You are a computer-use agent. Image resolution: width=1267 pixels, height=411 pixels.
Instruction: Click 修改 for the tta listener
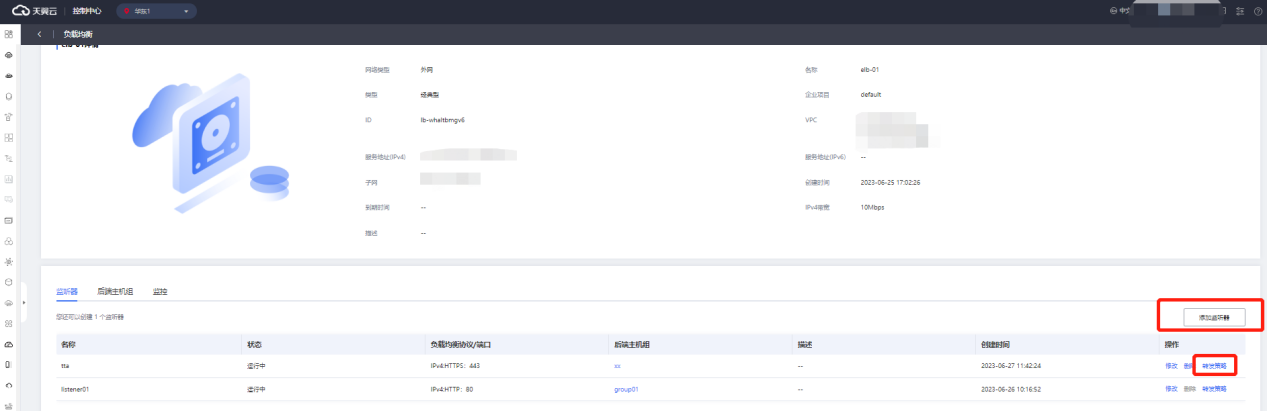coord(1171,366)
